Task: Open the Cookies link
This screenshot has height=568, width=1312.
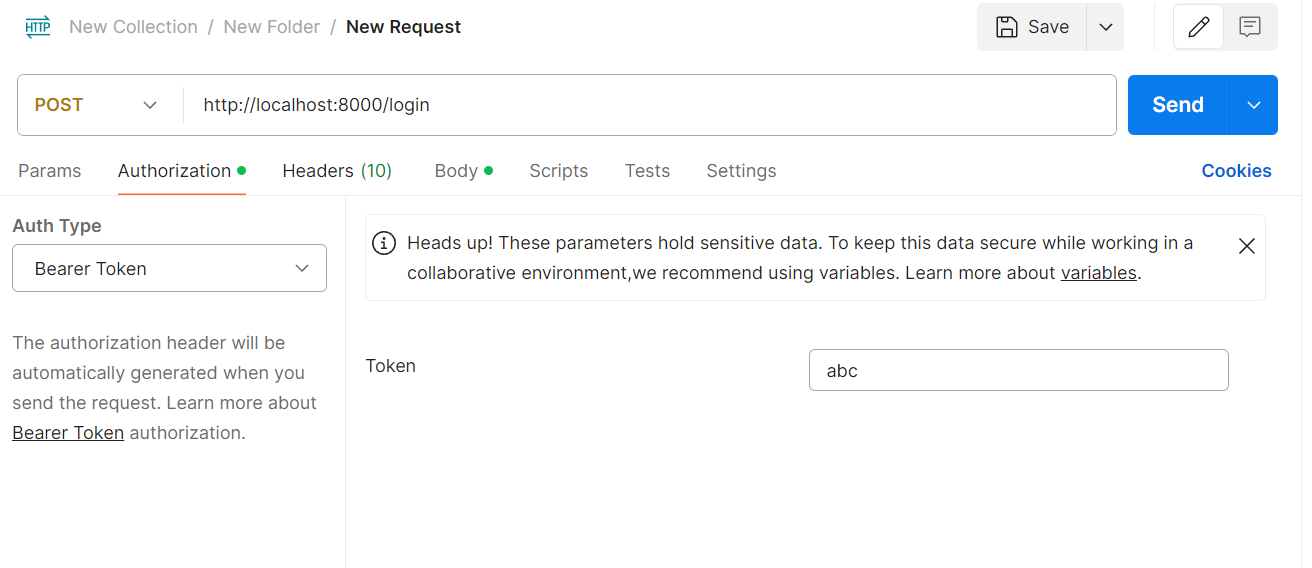Action: 1236,171
